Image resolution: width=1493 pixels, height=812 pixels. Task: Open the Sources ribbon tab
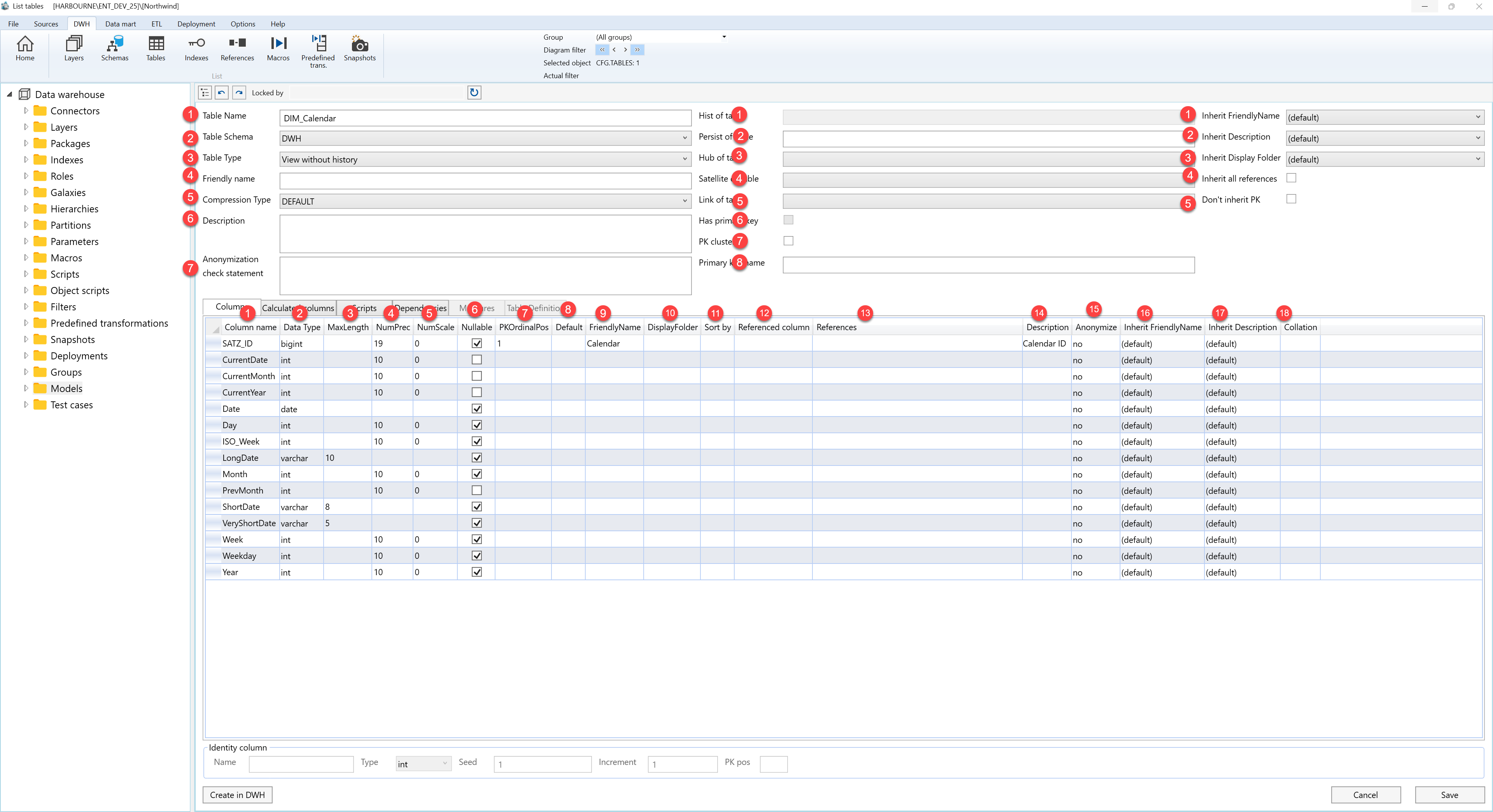tap(46, 24)
